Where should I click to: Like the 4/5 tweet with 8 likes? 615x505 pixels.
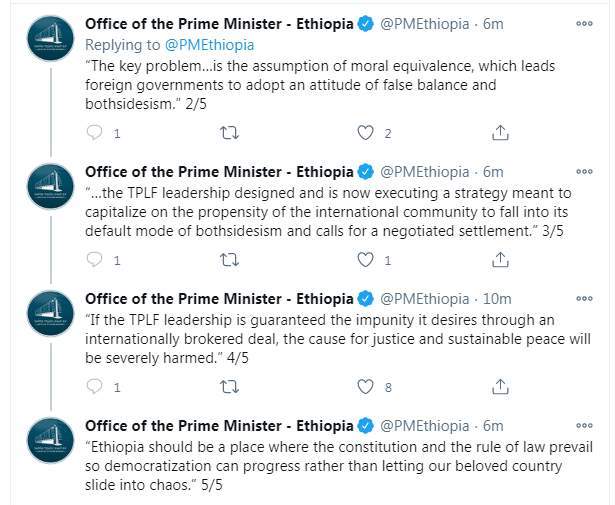click(365, 386)
